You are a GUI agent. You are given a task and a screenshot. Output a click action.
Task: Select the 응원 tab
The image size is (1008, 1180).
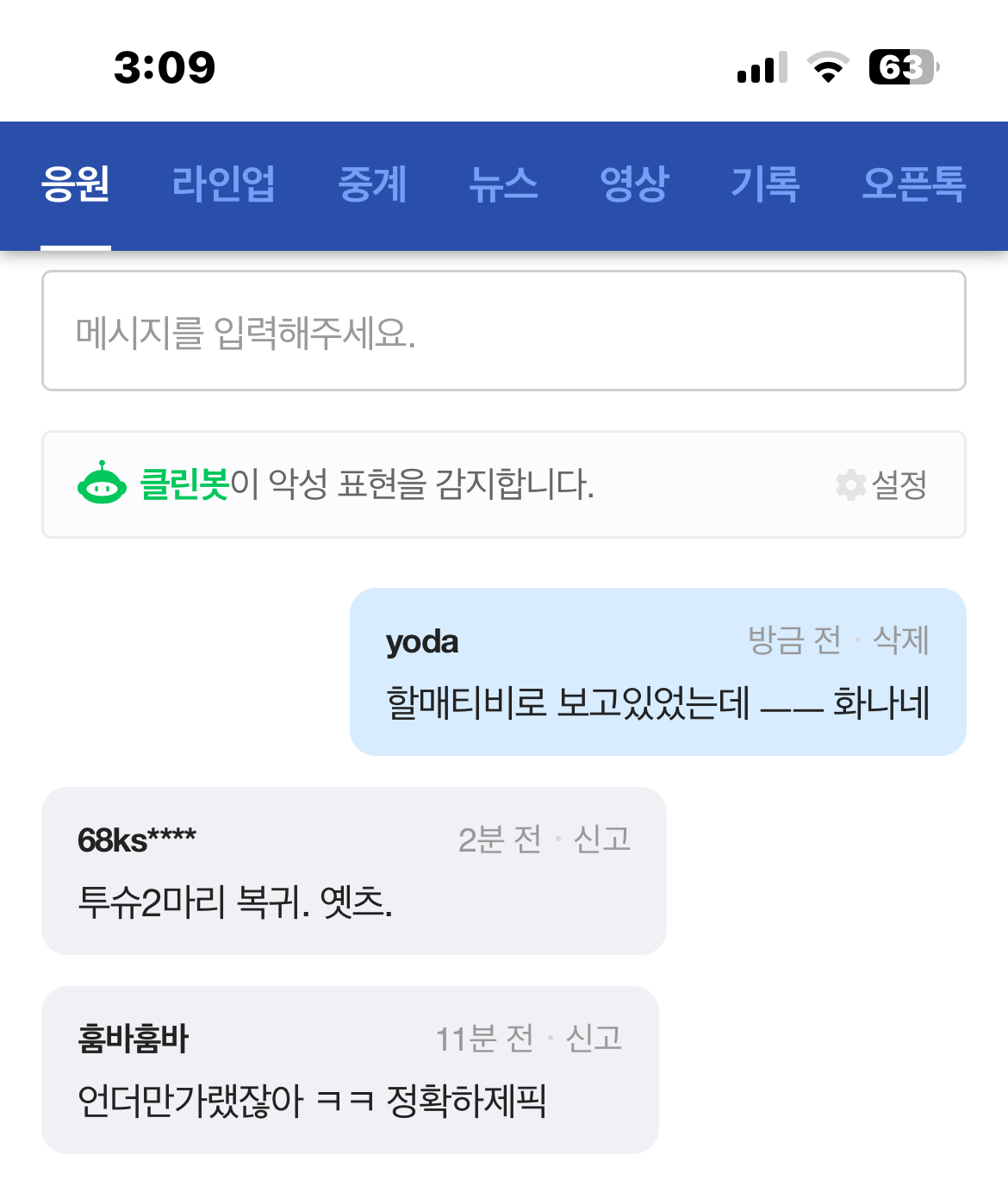pyautogui.click(x=76, y=184)
